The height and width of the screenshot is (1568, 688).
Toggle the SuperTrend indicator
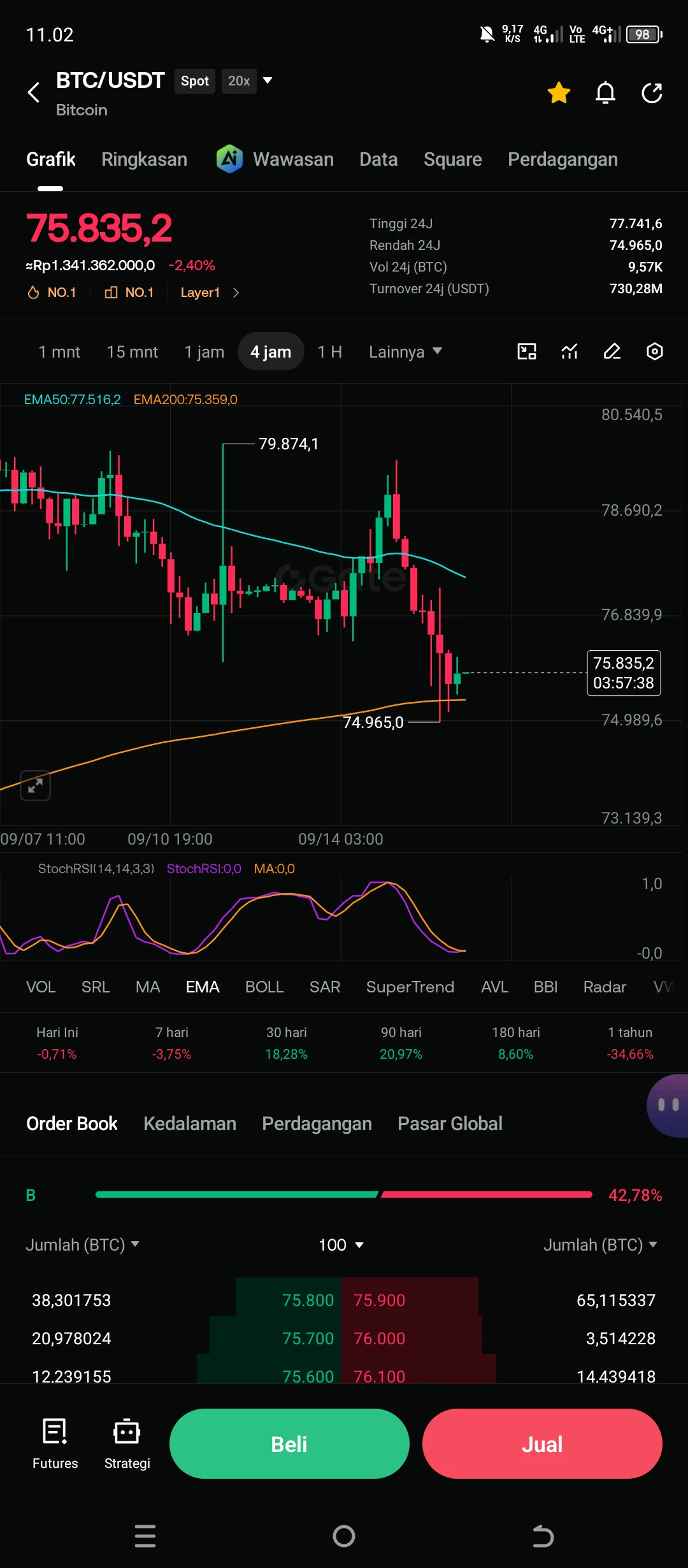point(410,987)
